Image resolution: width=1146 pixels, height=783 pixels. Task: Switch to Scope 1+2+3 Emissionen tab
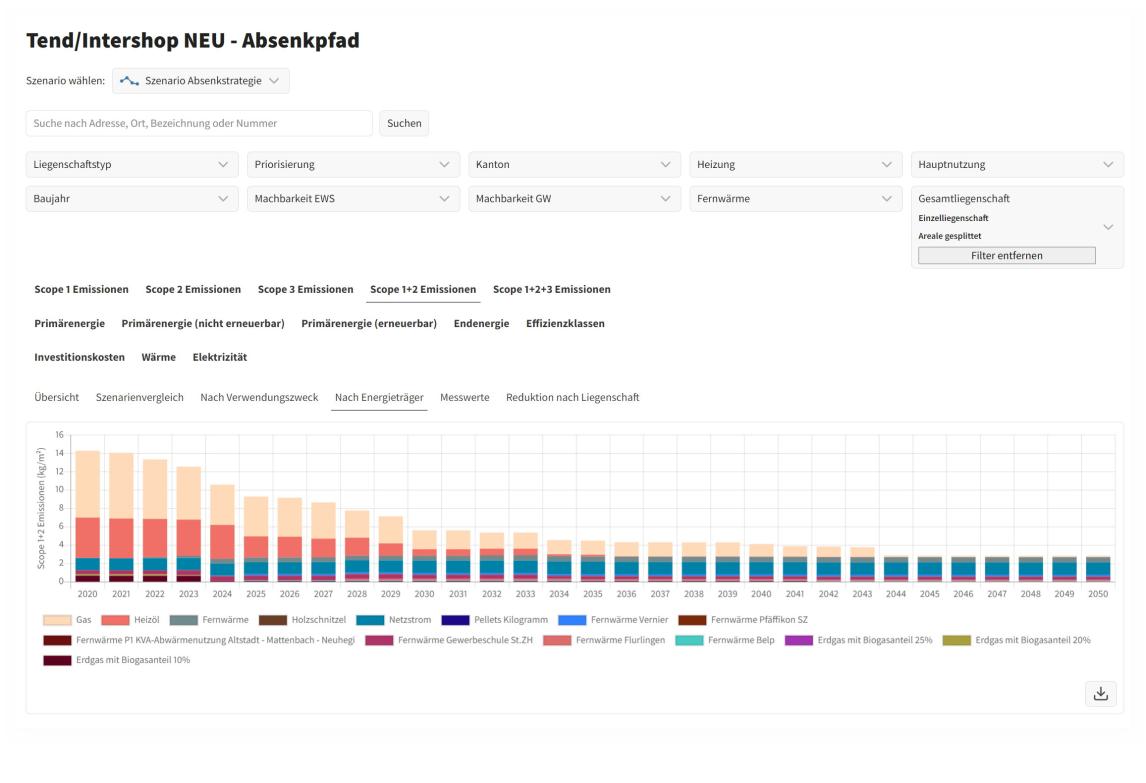pos(552,290)
